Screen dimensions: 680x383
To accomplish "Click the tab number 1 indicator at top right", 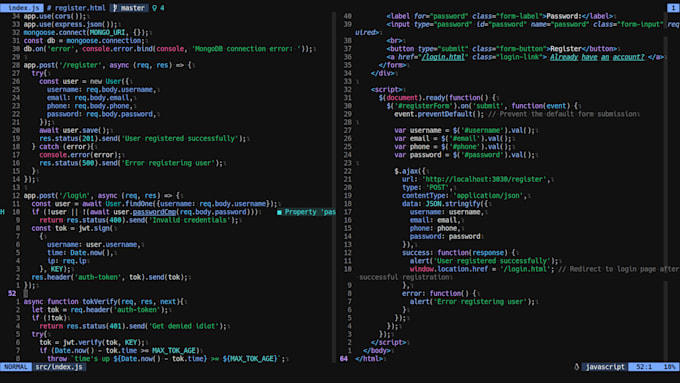I will pyautogui.click(x=673, y=7).
